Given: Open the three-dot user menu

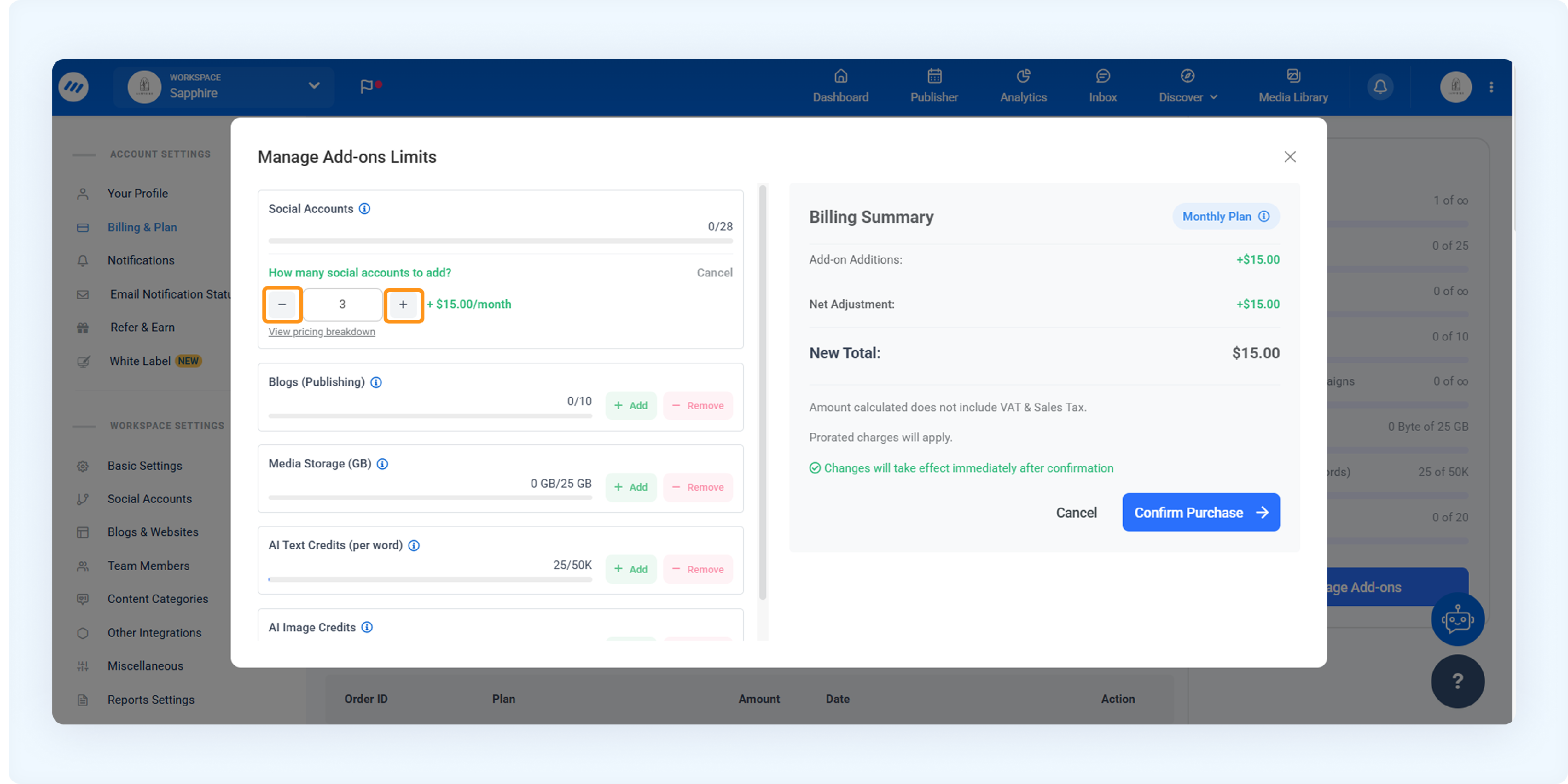Looking at the screenshot, I should pyautogui.click(x=1491, y=87).
